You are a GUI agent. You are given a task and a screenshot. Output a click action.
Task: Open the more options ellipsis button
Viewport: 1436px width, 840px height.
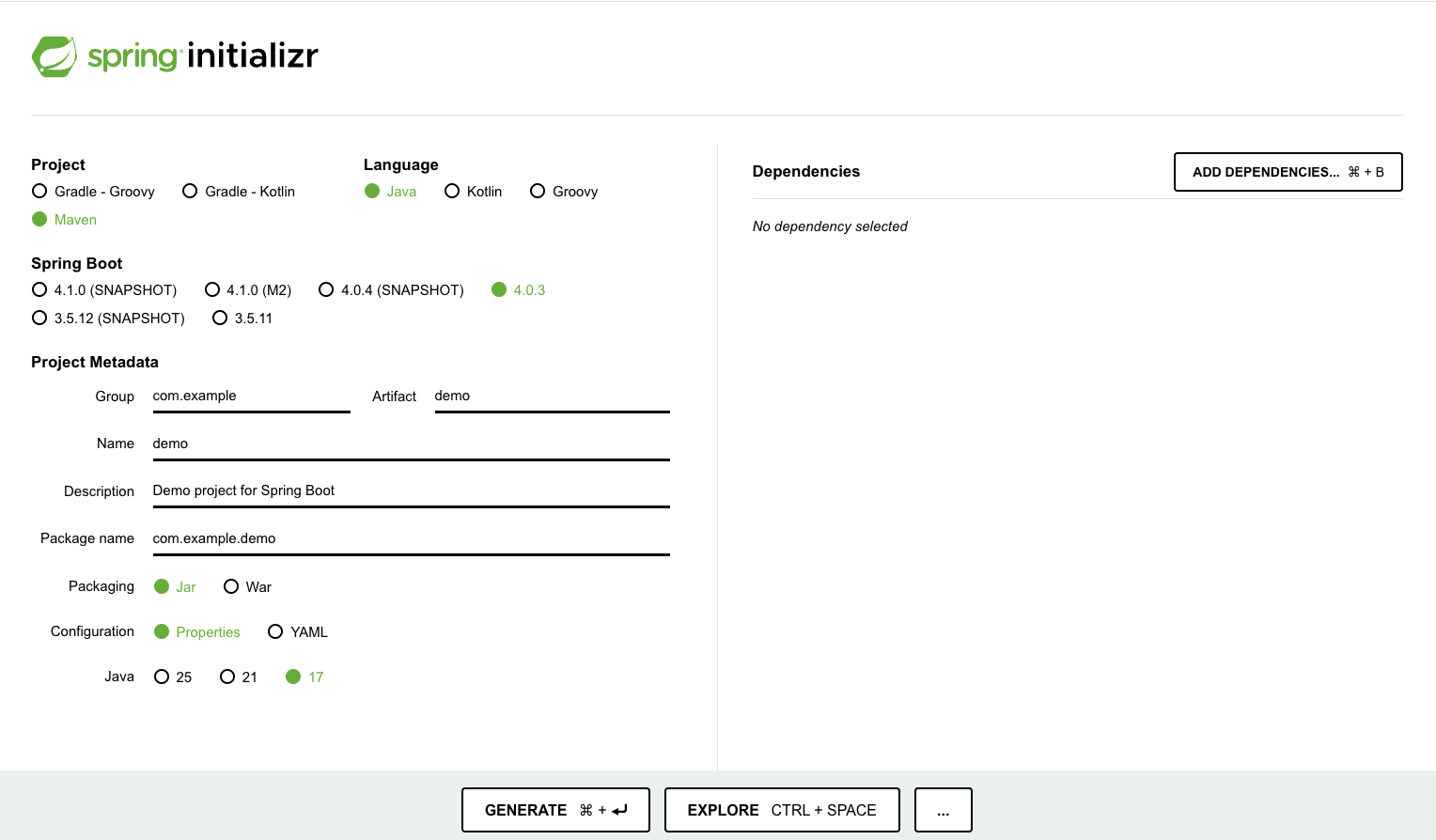point(943,810)
